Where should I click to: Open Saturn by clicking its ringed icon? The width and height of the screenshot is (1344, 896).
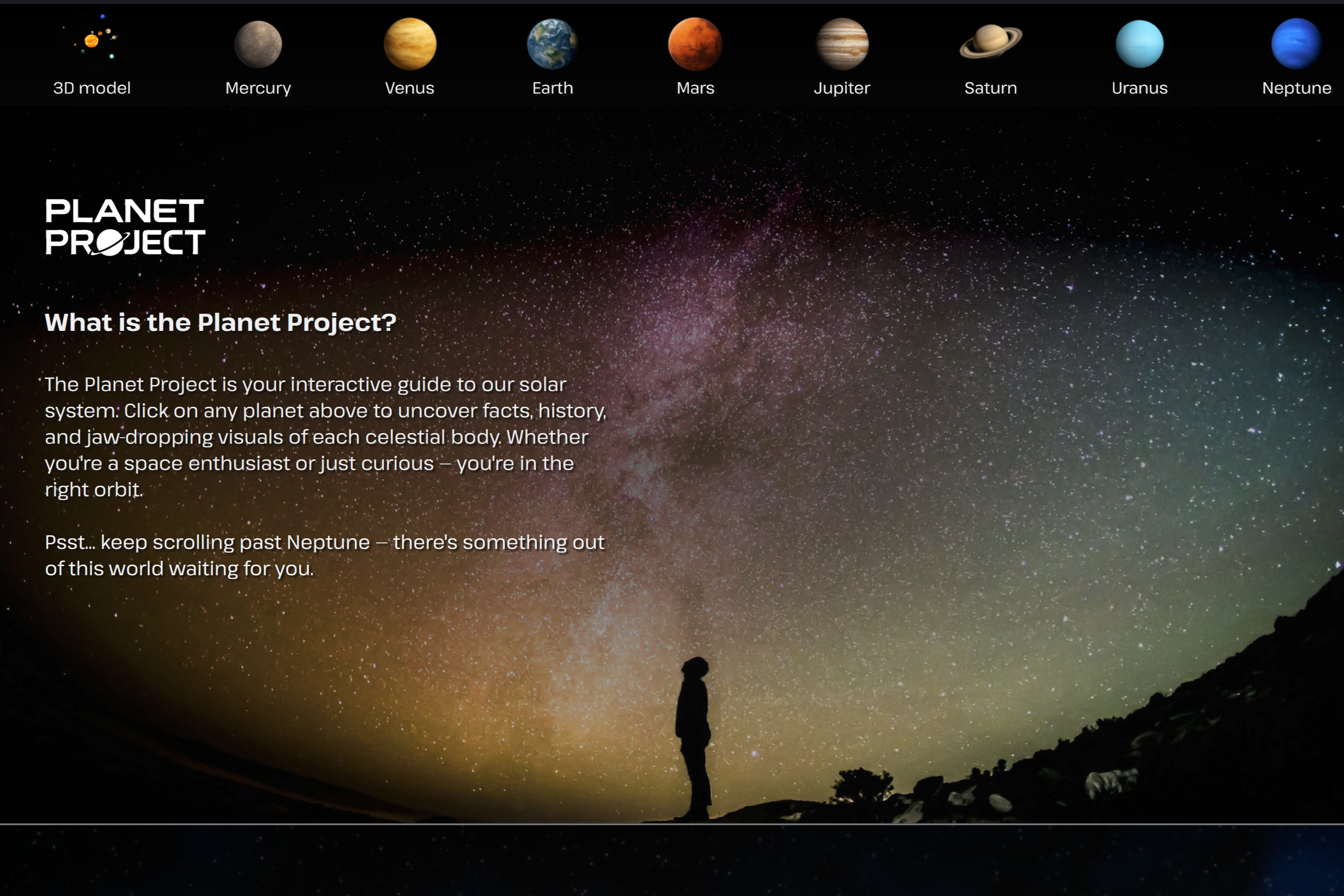point(990,42)
